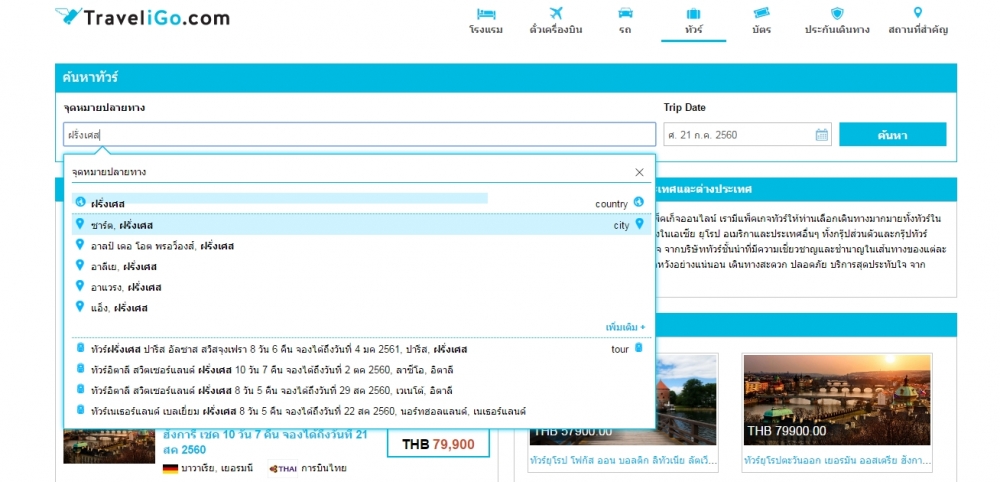The height and width of the screenshot is (482, 1000).
Task: Expand more cities with เพิ่มเติม +
Action: [625, 327]
